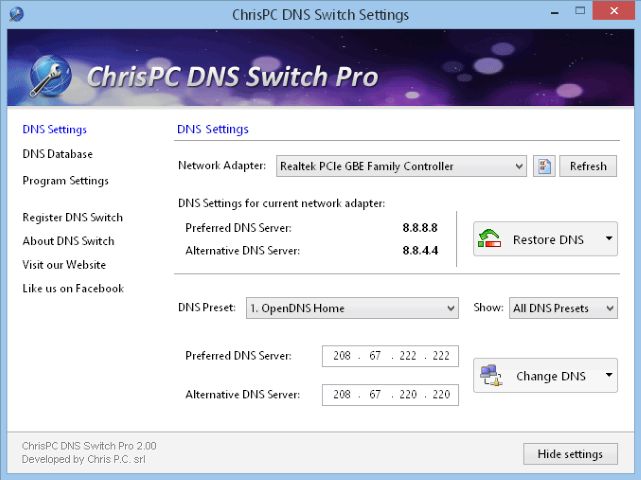This screenshot has width=641, height=480.
Task: Open DNS Database in the sidebar
Action: pos(58,154)
